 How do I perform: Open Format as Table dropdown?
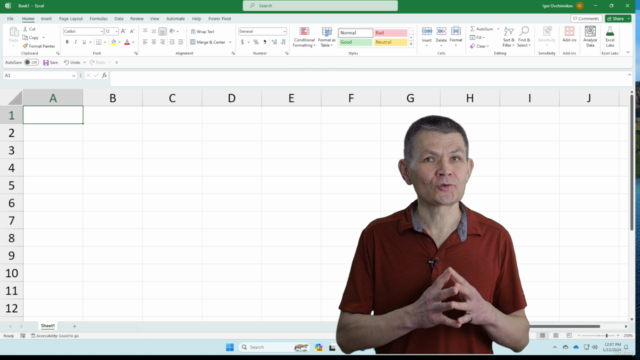point(327,37)
